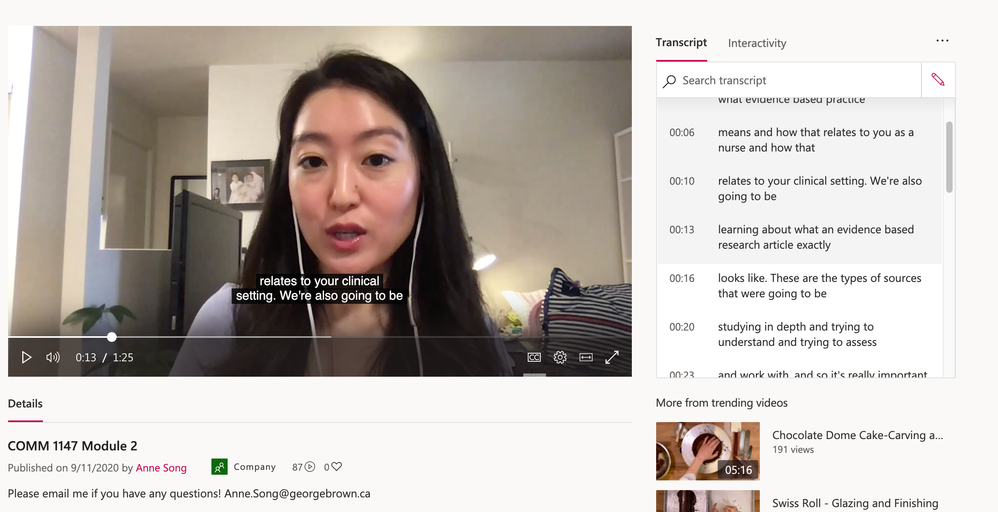Click the video progress bar handle
Viewport: 998px width, 512px height.
click(x=112, y=337)
